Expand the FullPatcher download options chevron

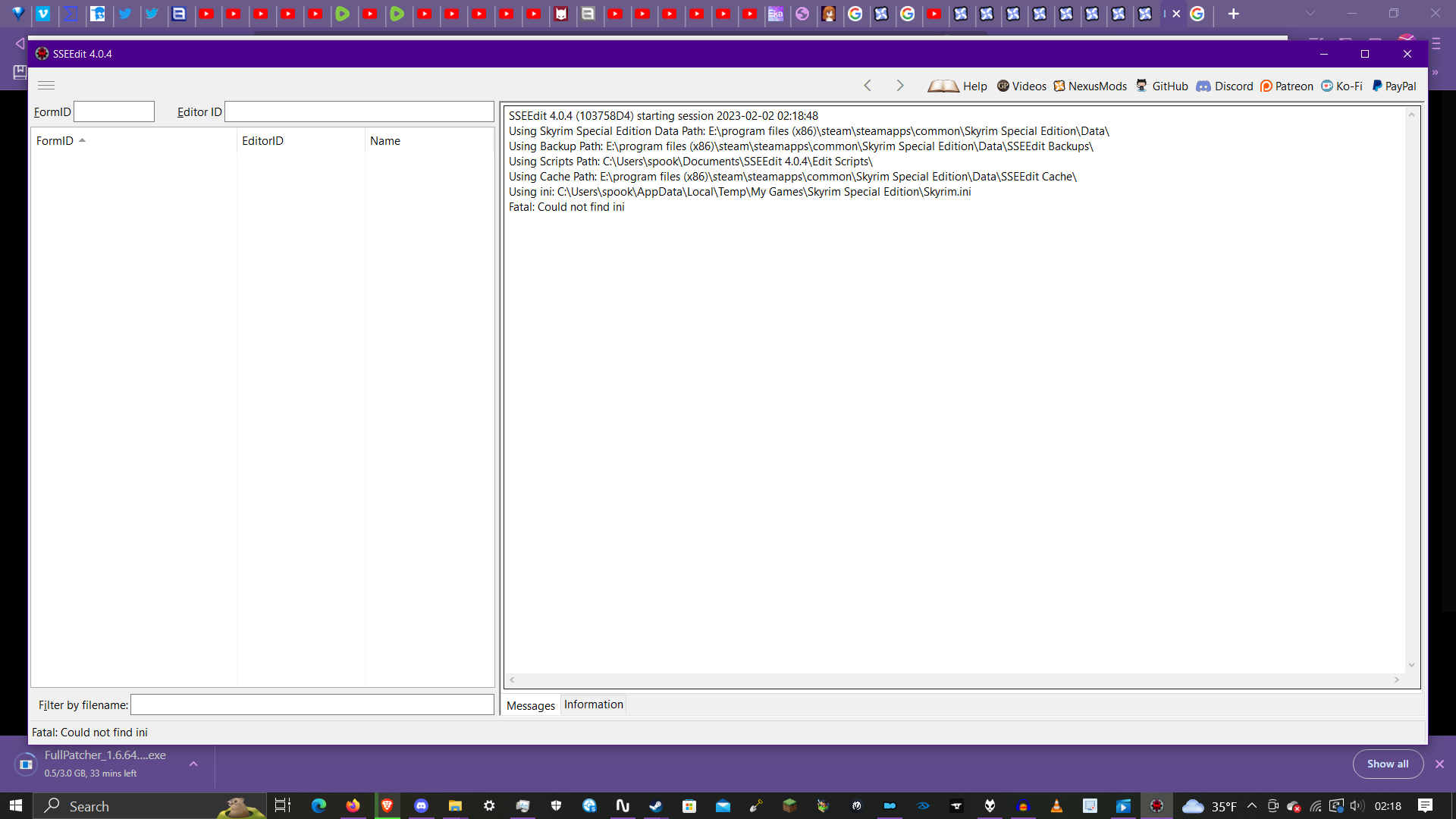click(x=193, y=764)
